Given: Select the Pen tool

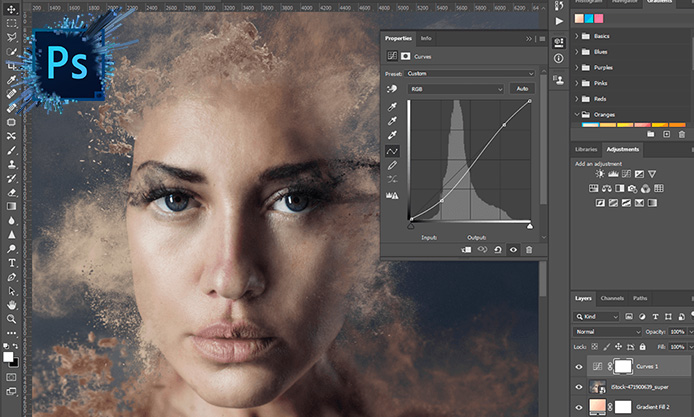Looking at the screenshot, I should [12, 277].
